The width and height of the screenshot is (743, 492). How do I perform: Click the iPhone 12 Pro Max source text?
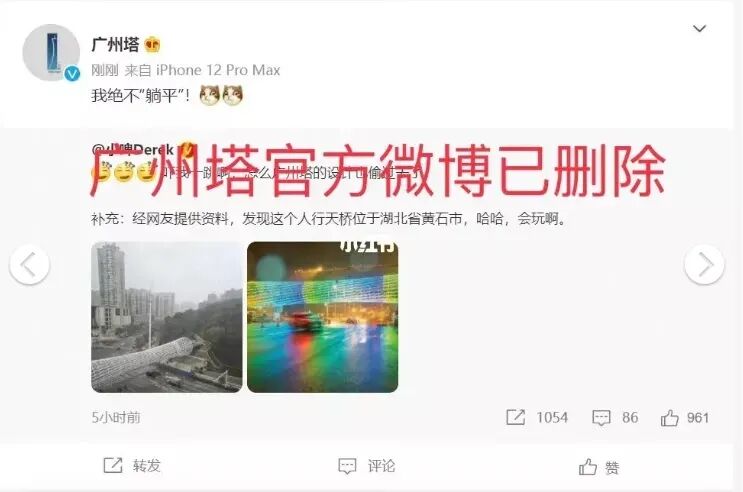(218, 70)
